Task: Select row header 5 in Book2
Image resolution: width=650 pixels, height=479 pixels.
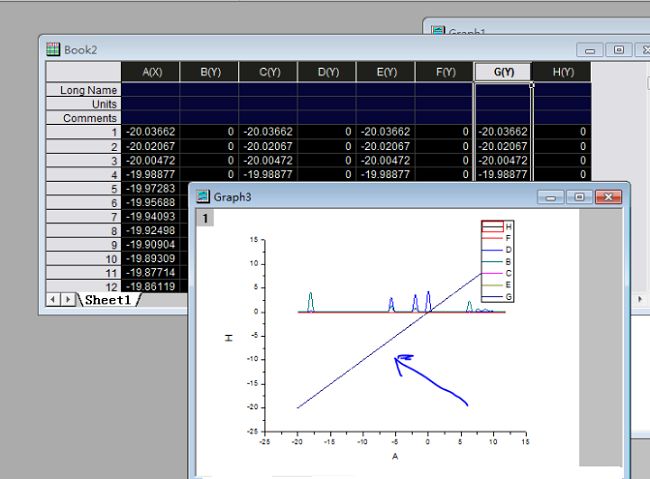Action: pyautogui.click(x=83, y=189)
